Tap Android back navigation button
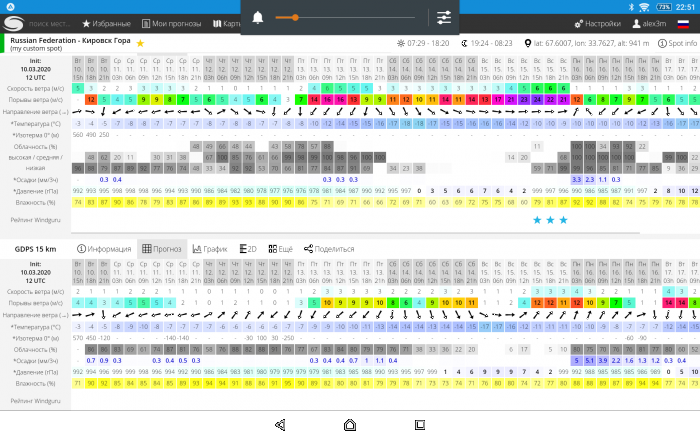700x437 pixels. 280,425
